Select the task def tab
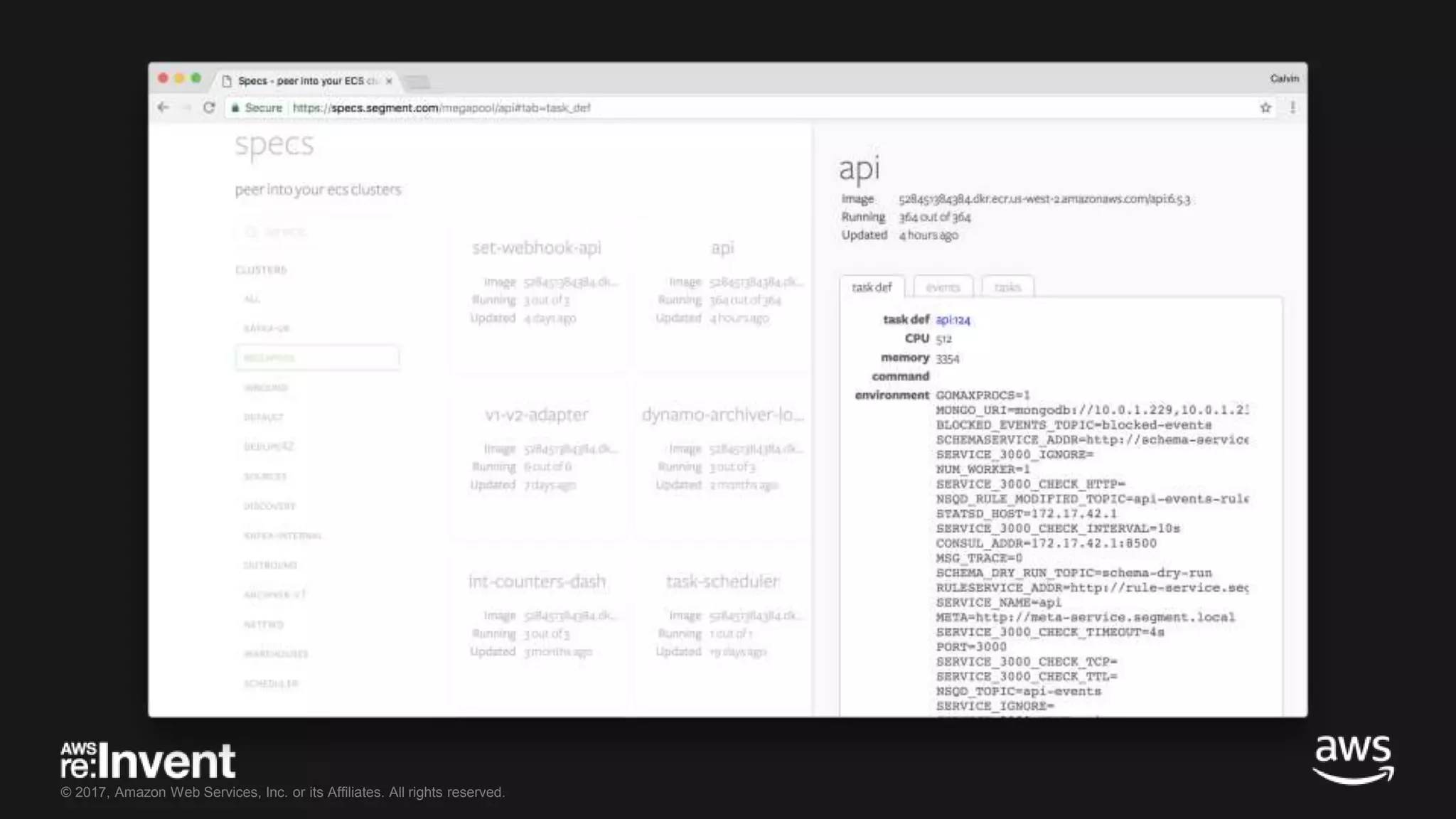This screenshot has width=1456, height=819. [x=872, y=287]
